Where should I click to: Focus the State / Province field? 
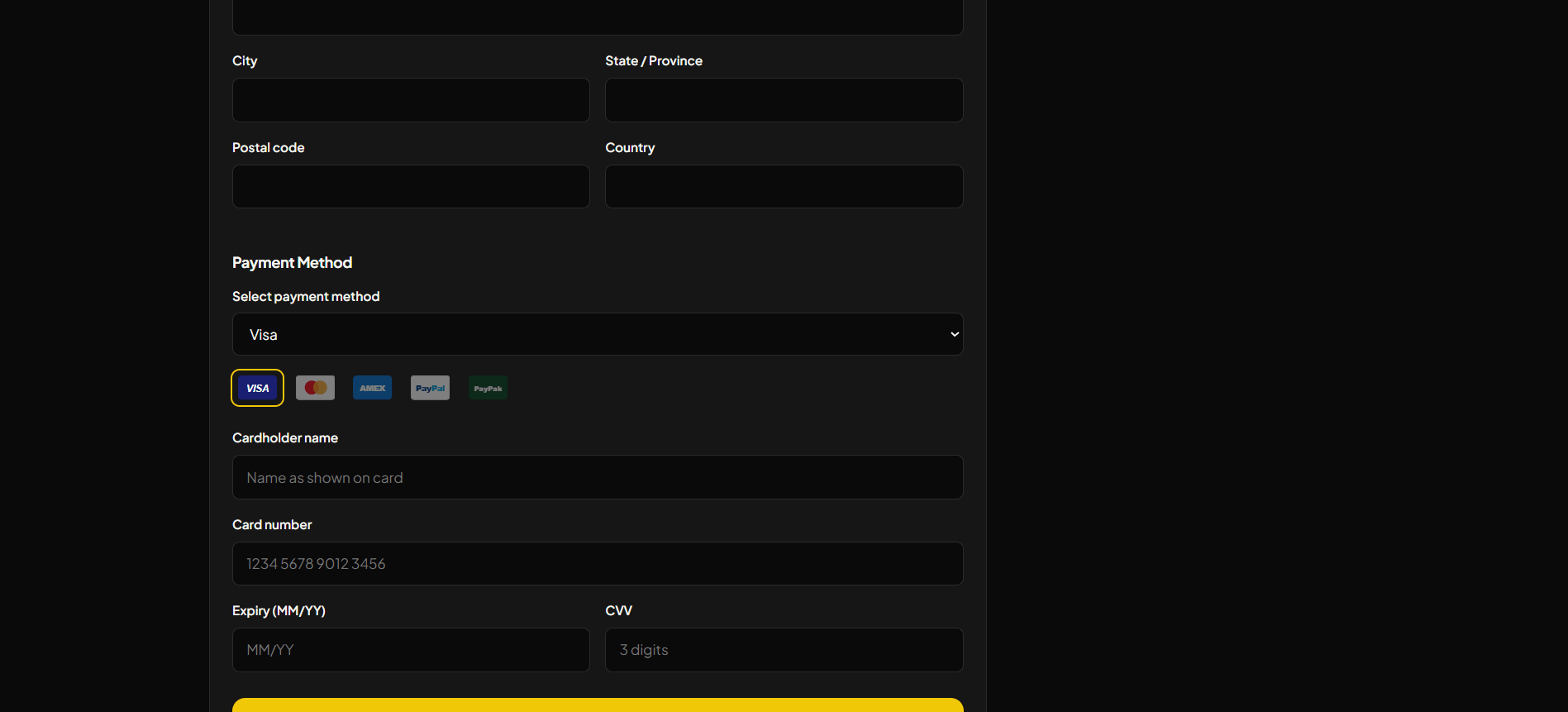pos(784,100)
